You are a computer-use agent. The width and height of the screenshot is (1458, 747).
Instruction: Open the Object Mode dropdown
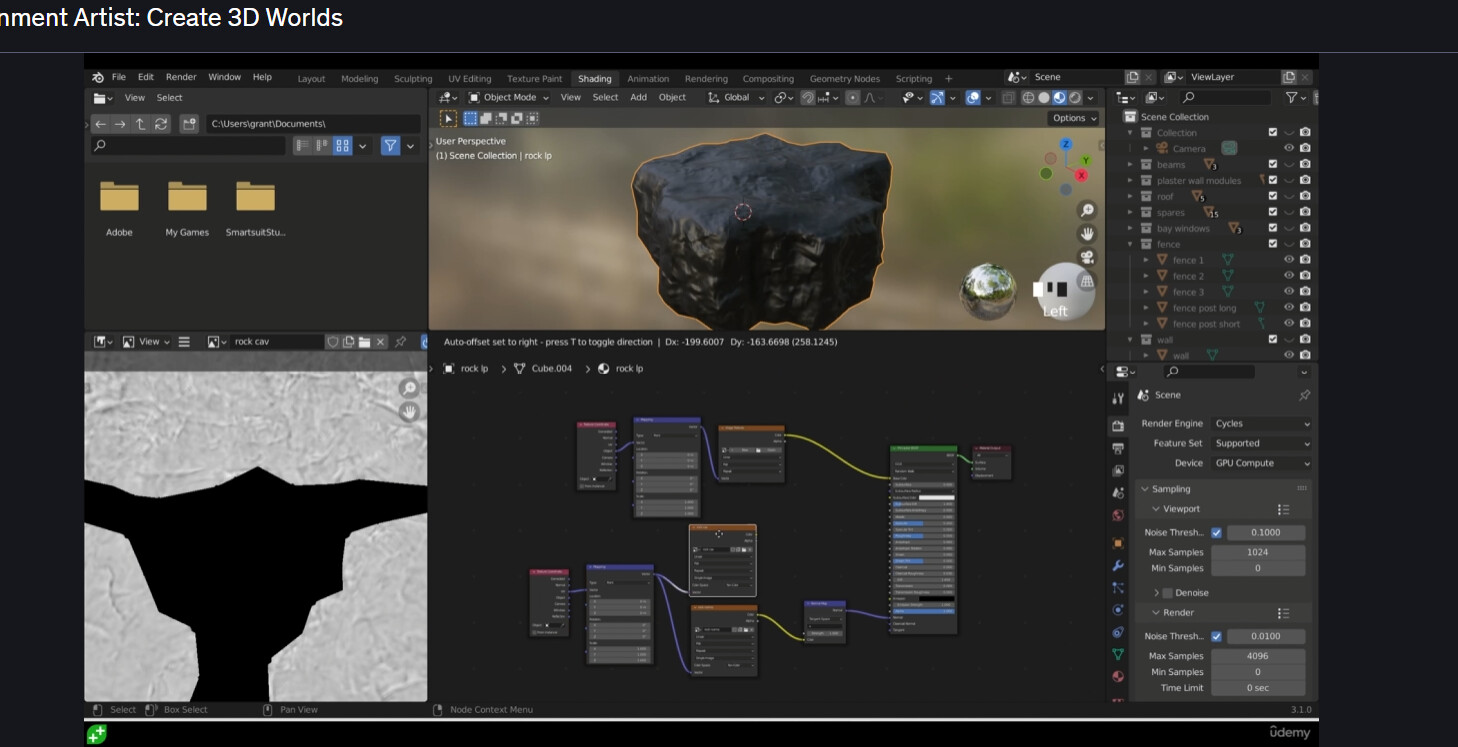point(509,97)
